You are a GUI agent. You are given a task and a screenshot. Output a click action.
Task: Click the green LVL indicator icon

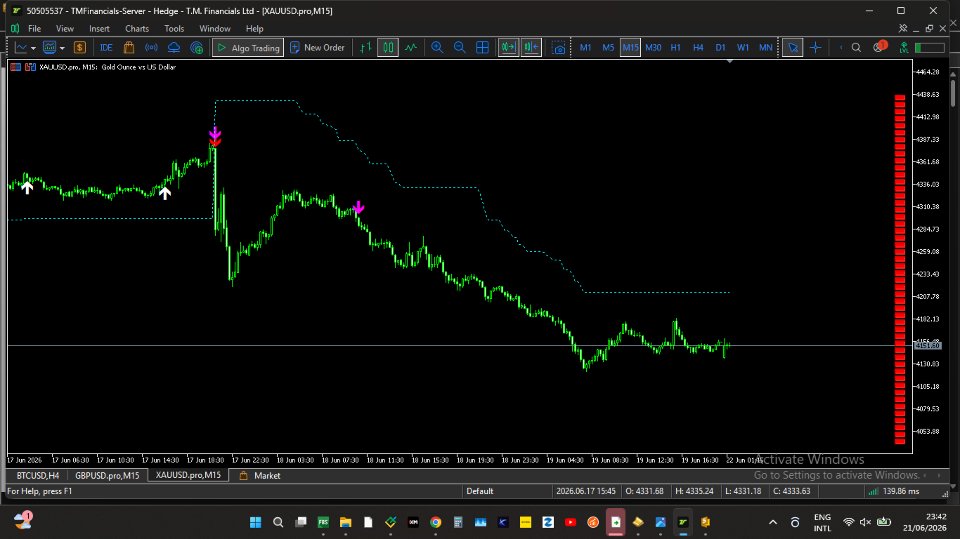[904, 47]
